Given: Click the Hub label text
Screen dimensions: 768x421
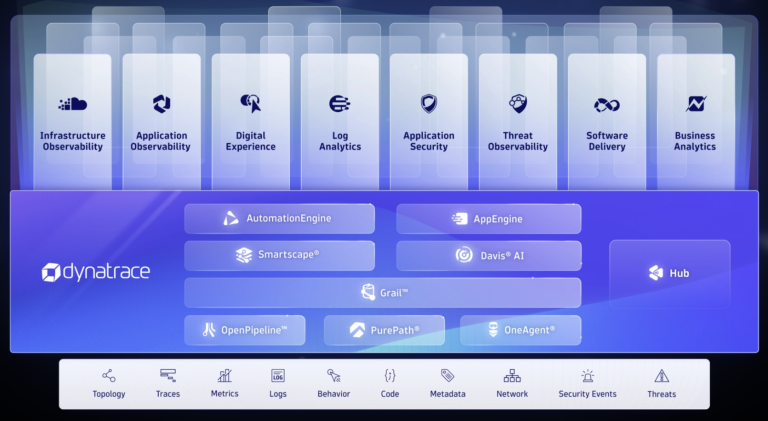Looking at the screenshot, I should click(x=679, y=273).
